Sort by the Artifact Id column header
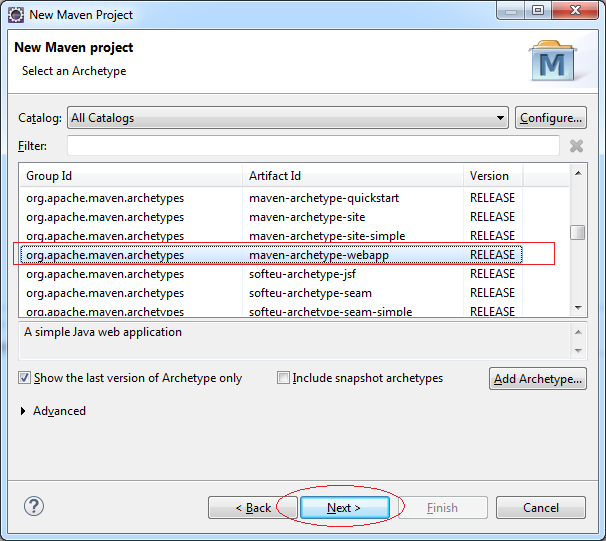This screenshot has height=541, width=606. pos(353,176)
